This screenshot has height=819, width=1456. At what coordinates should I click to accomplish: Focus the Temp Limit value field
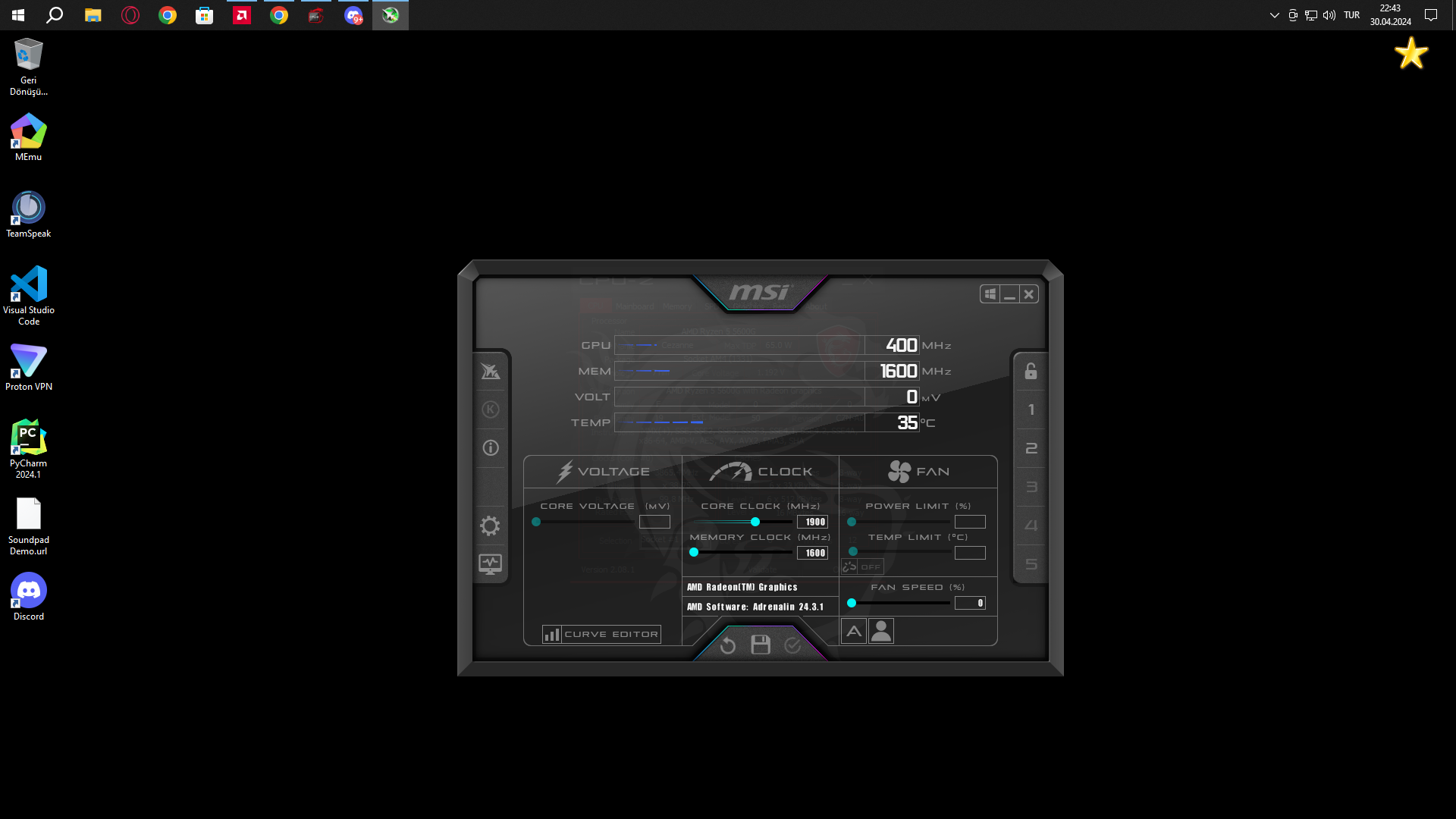970,553
